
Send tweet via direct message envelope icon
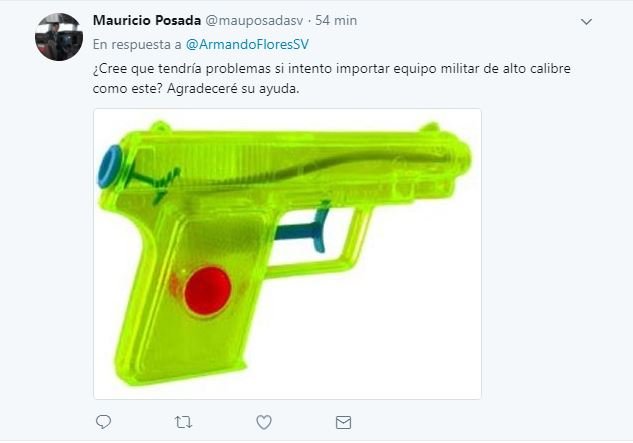[x=343, y=422]
